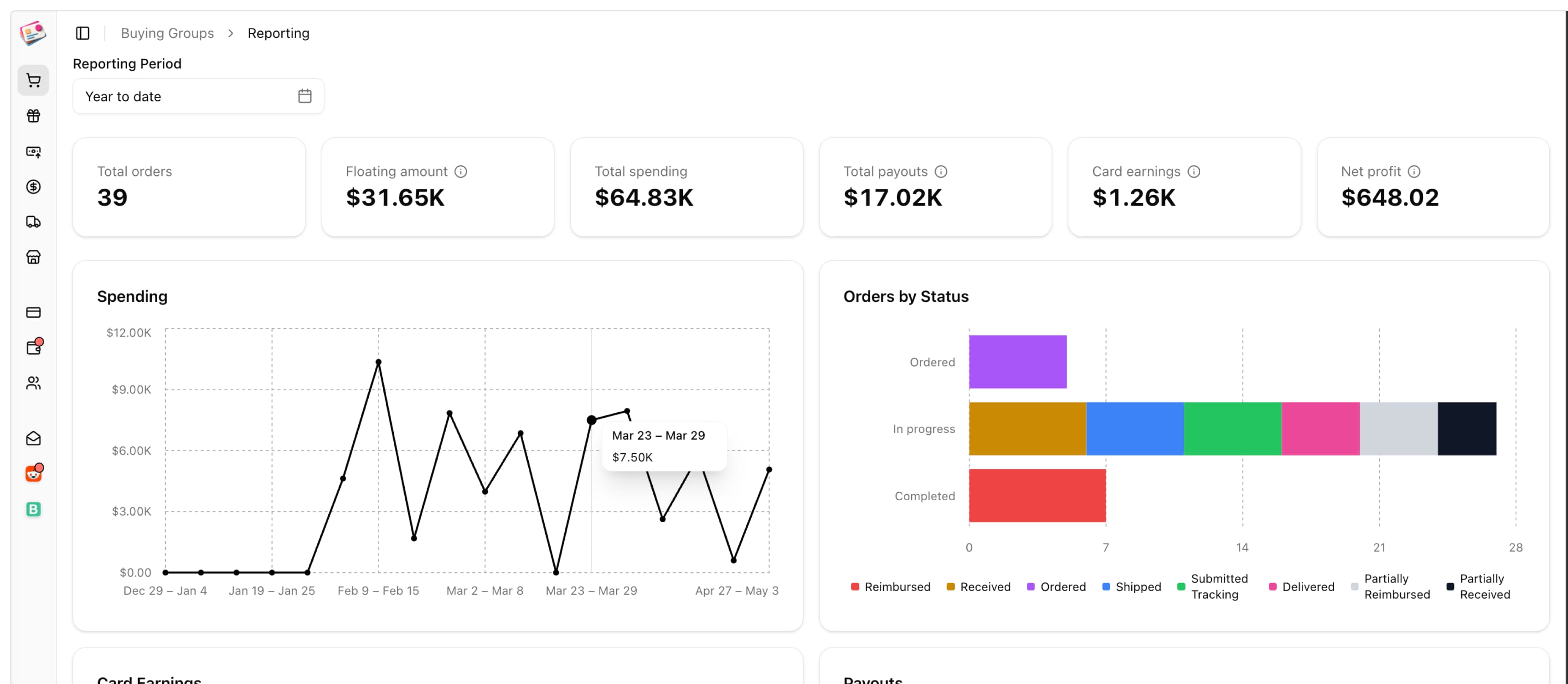
Task: Click the Jan 19 – Jan 25 axis label
Action: click(272, 591)
